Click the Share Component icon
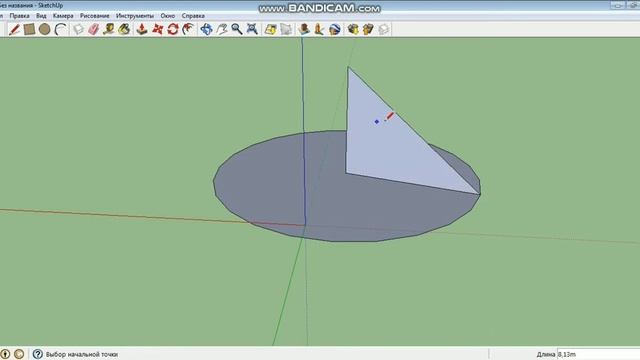640x360 pixels. [x=384, y=29]
